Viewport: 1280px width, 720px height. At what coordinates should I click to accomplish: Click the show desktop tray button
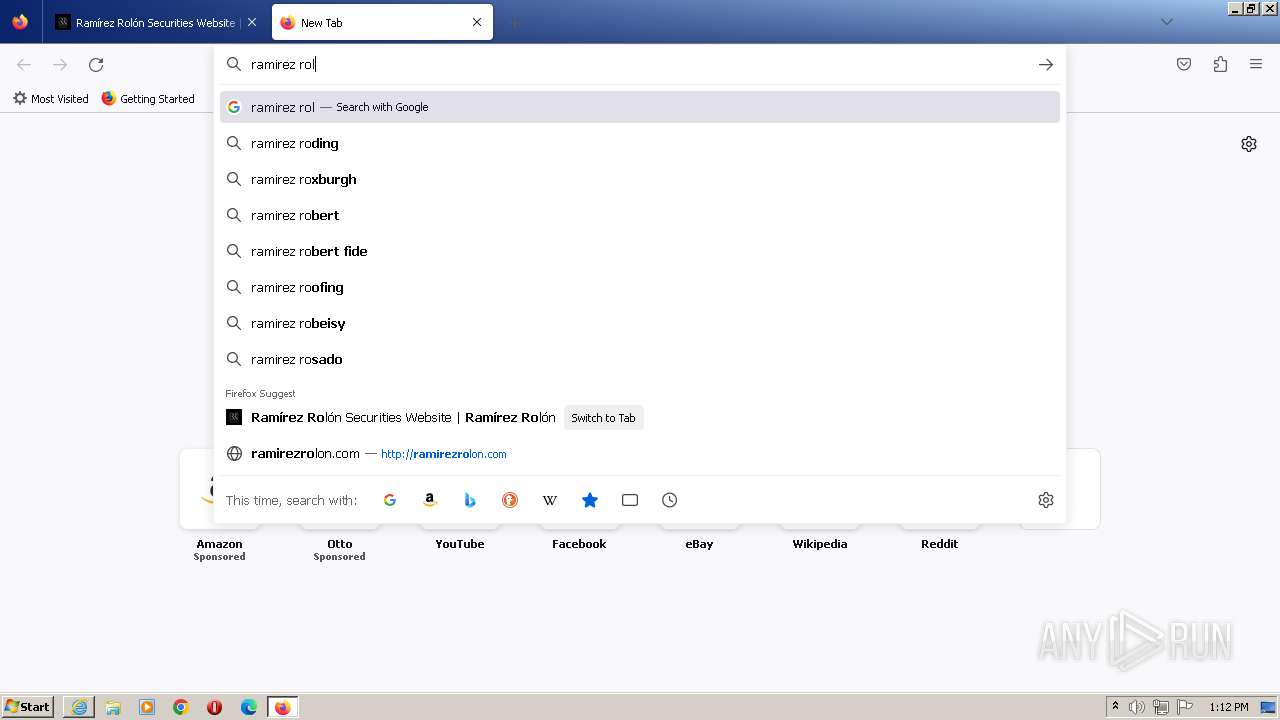pyautogui.click(x=1269, y=707)
